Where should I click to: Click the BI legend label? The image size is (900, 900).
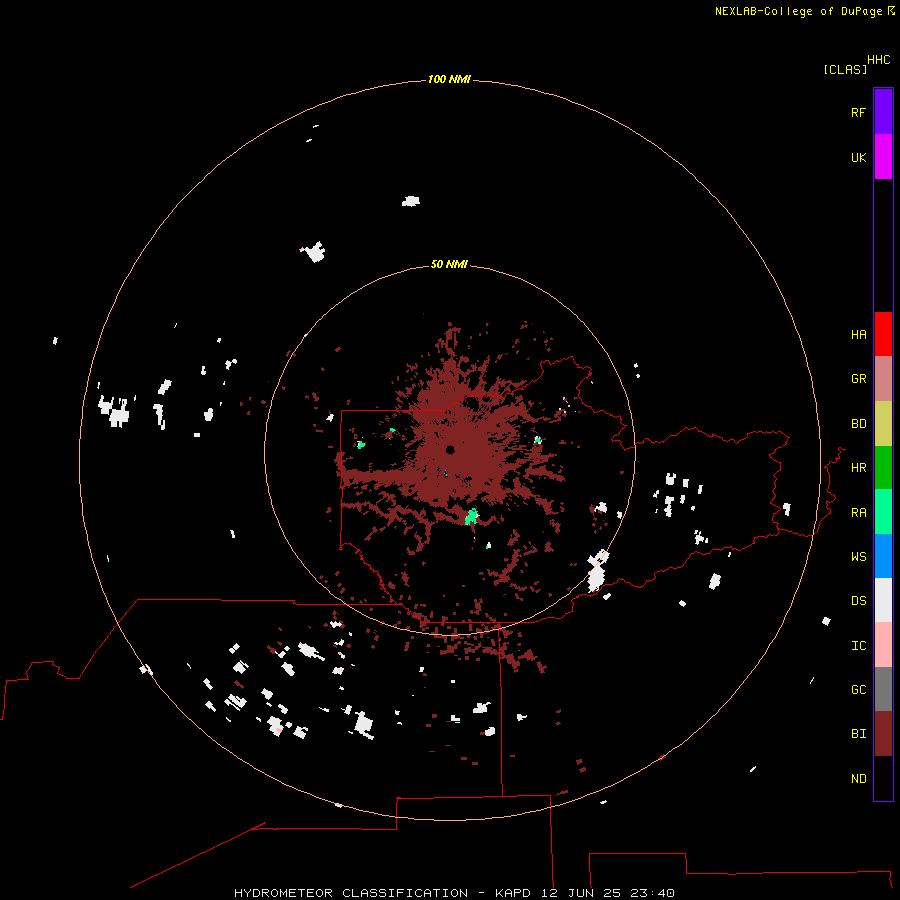pyautogui.click(x=858, y=734)
